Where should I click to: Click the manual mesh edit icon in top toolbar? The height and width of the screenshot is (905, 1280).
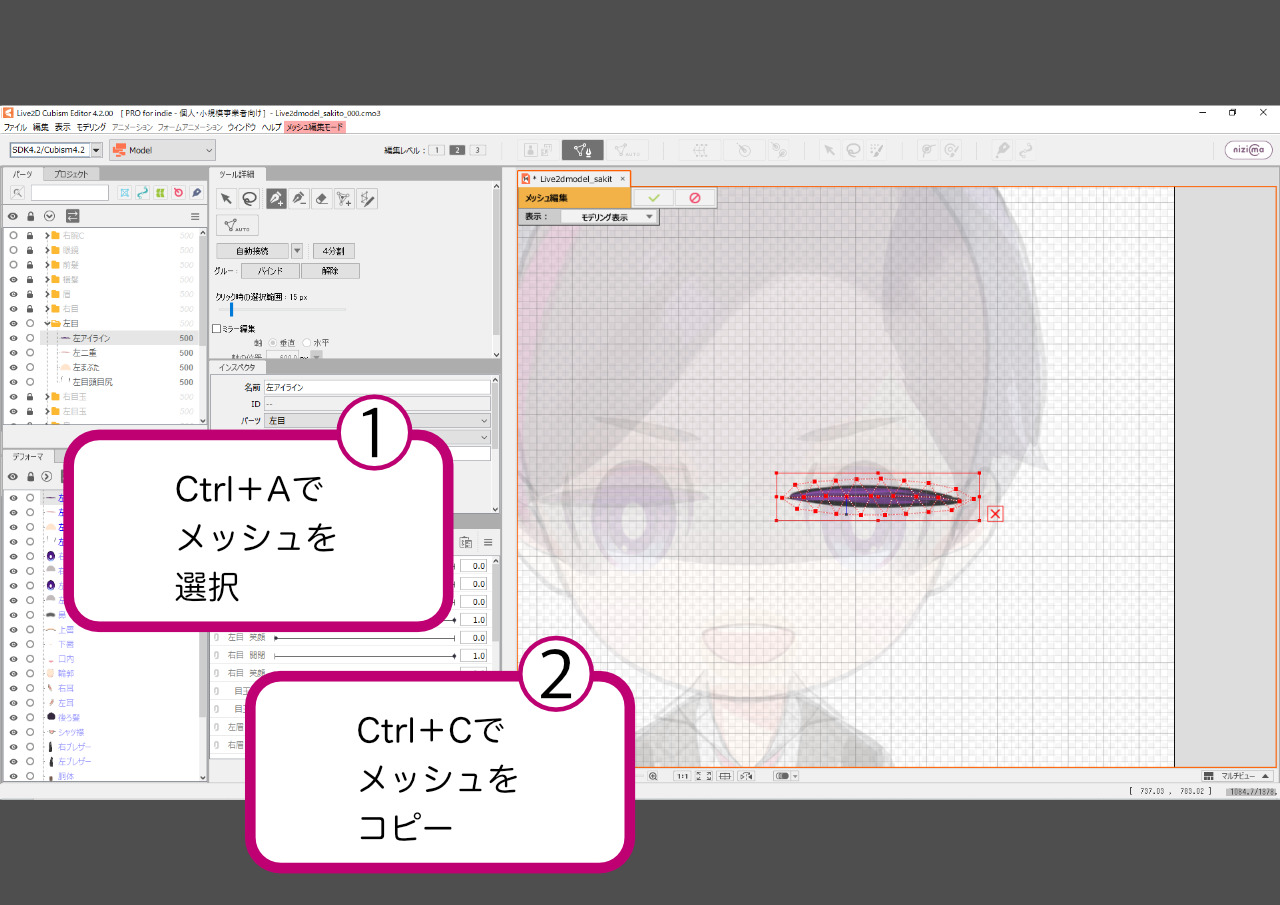pos(582,150)
